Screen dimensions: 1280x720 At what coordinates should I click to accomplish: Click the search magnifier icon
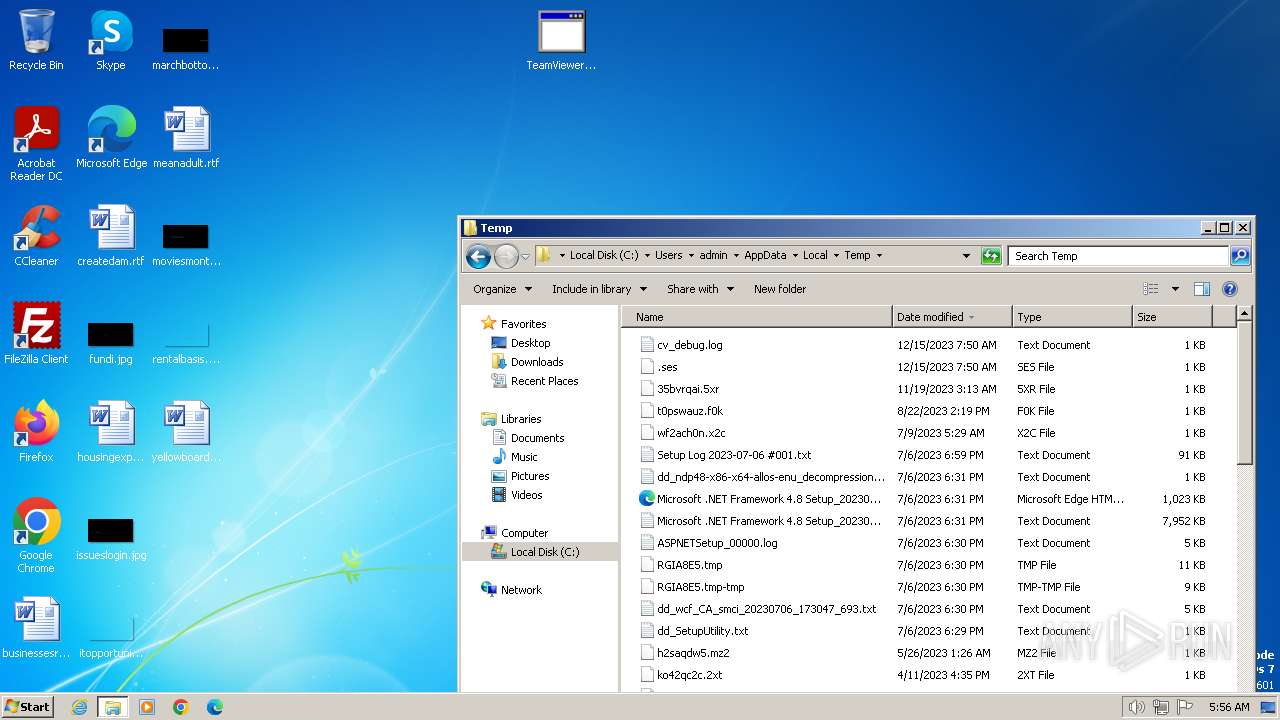point(1240,256)
